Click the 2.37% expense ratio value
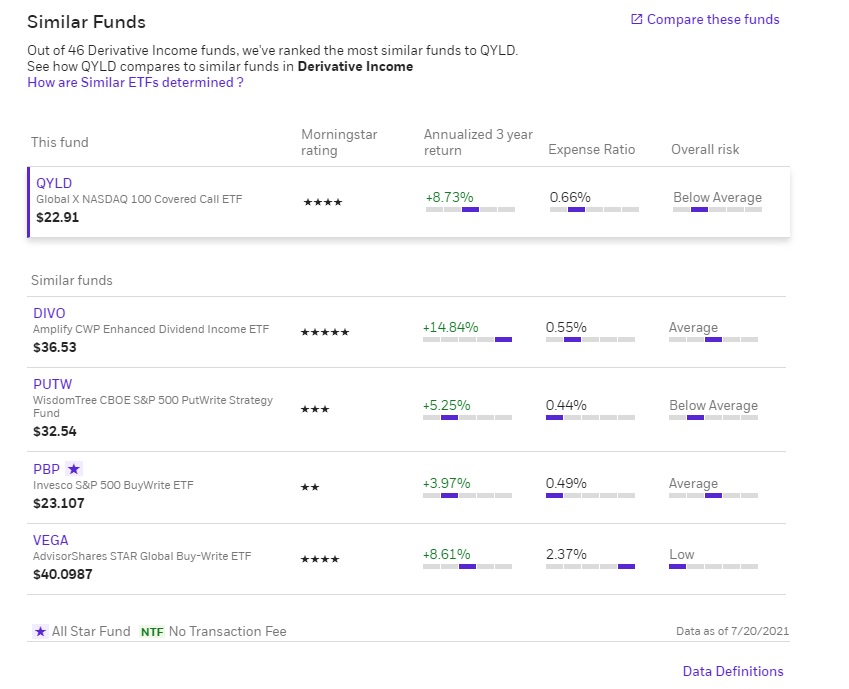 (566, 554)
